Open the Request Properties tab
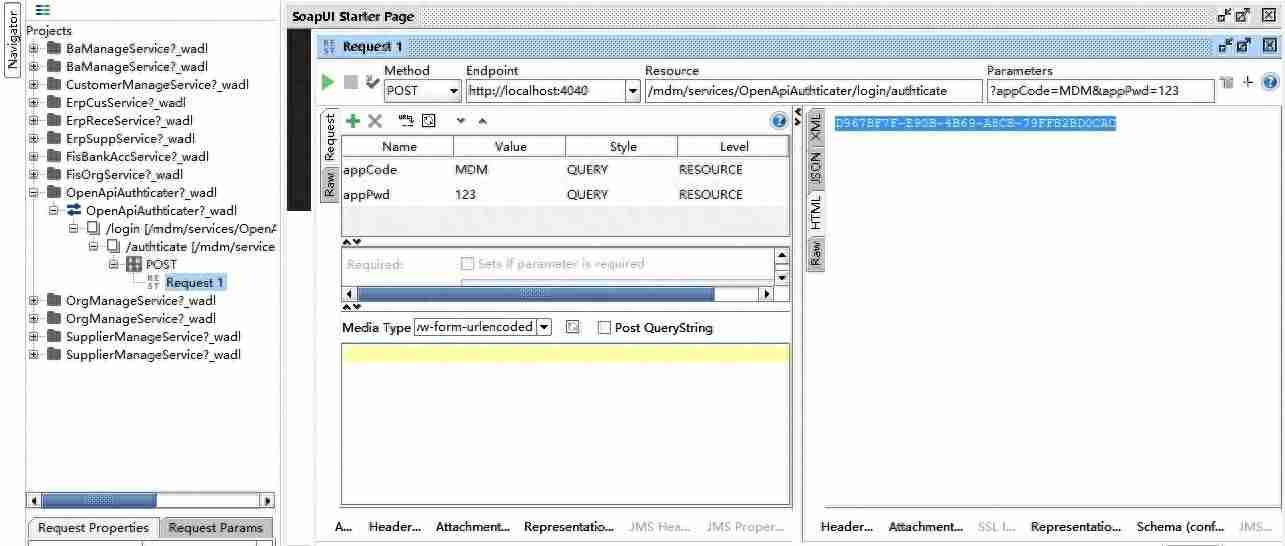This screenshot has width=1285, height=546. click(93, 528)
